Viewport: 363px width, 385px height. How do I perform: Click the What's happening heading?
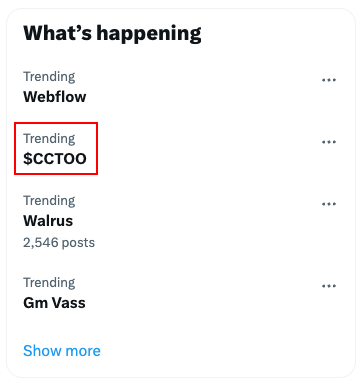(112, 33)
